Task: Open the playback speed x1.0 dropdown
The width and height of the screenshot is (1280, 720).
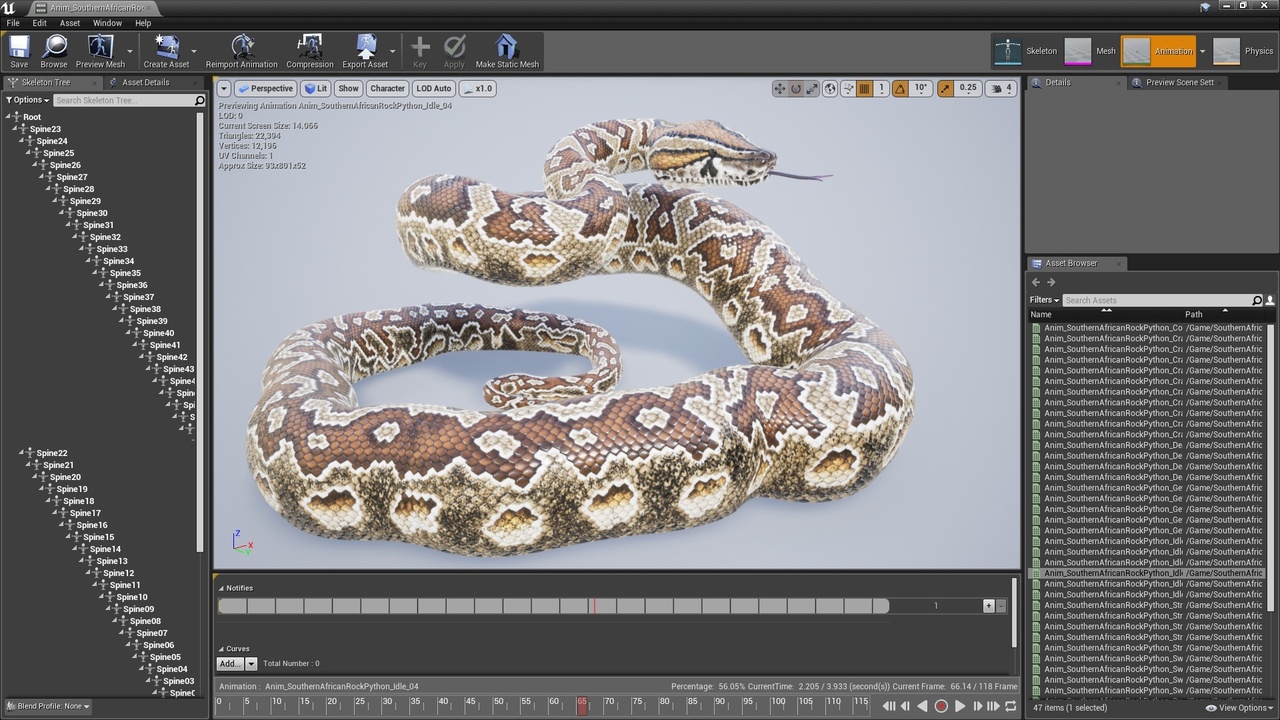Action: 478,88
